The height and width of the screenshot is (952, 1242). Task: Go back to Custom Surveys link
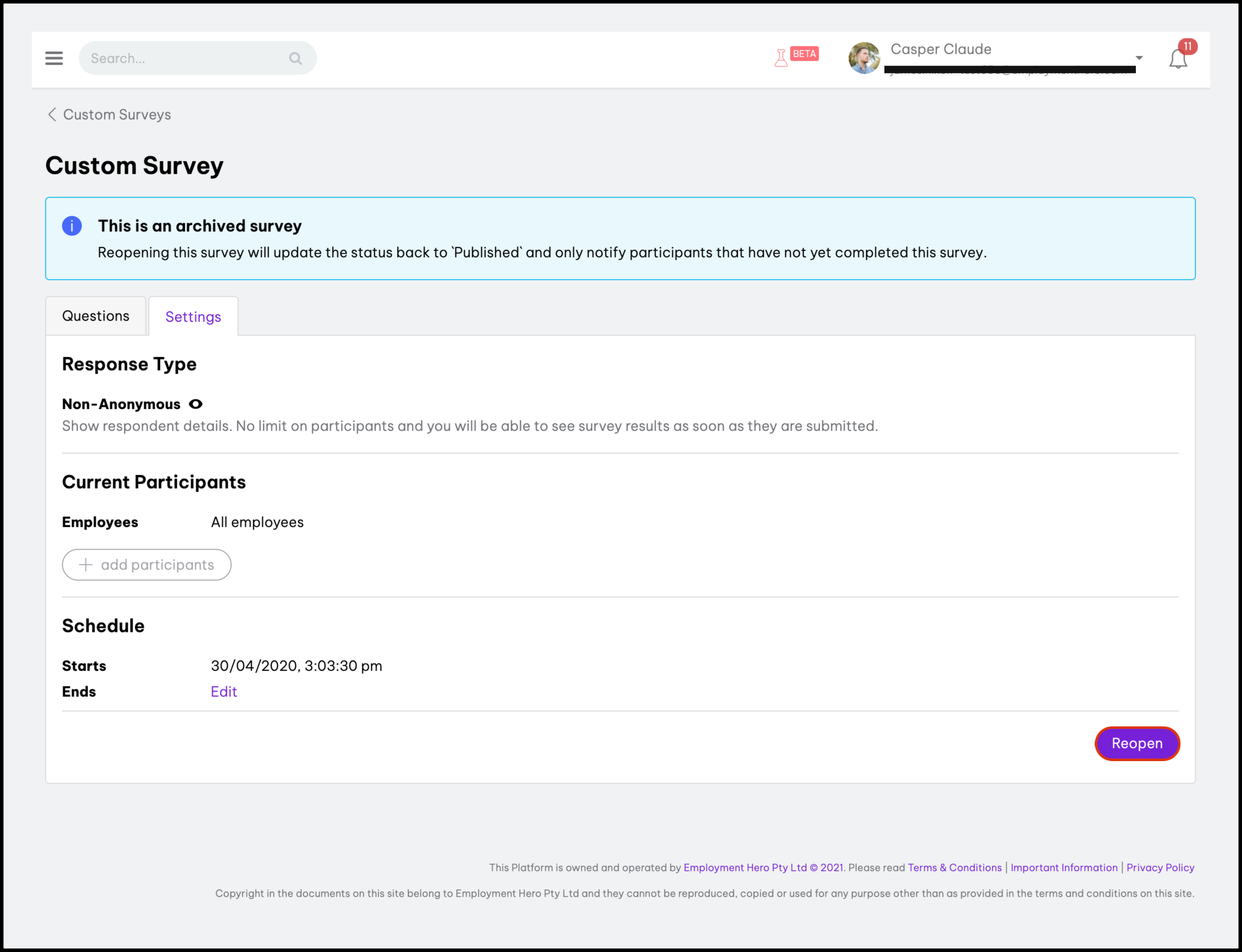[x=117, y=115]
